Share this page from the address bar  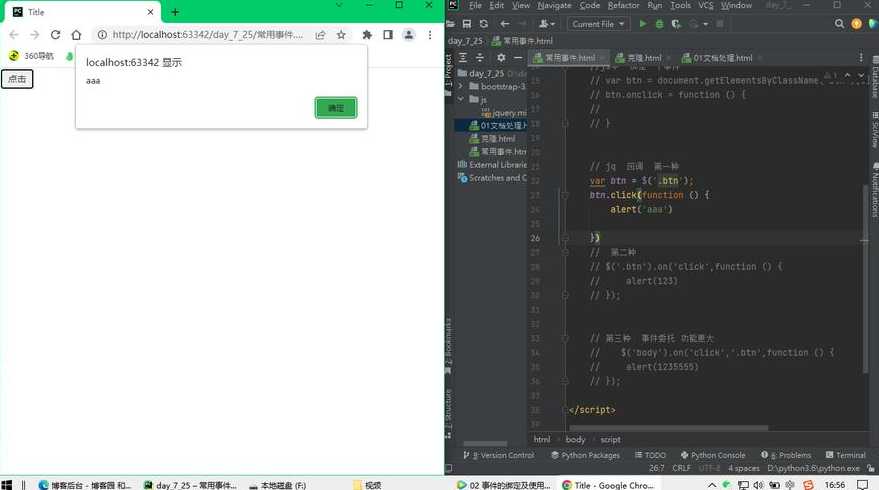click(320, 35)
